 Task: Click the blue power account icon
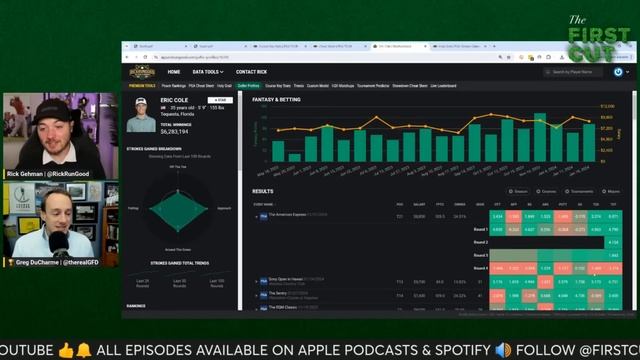[618, 72]
